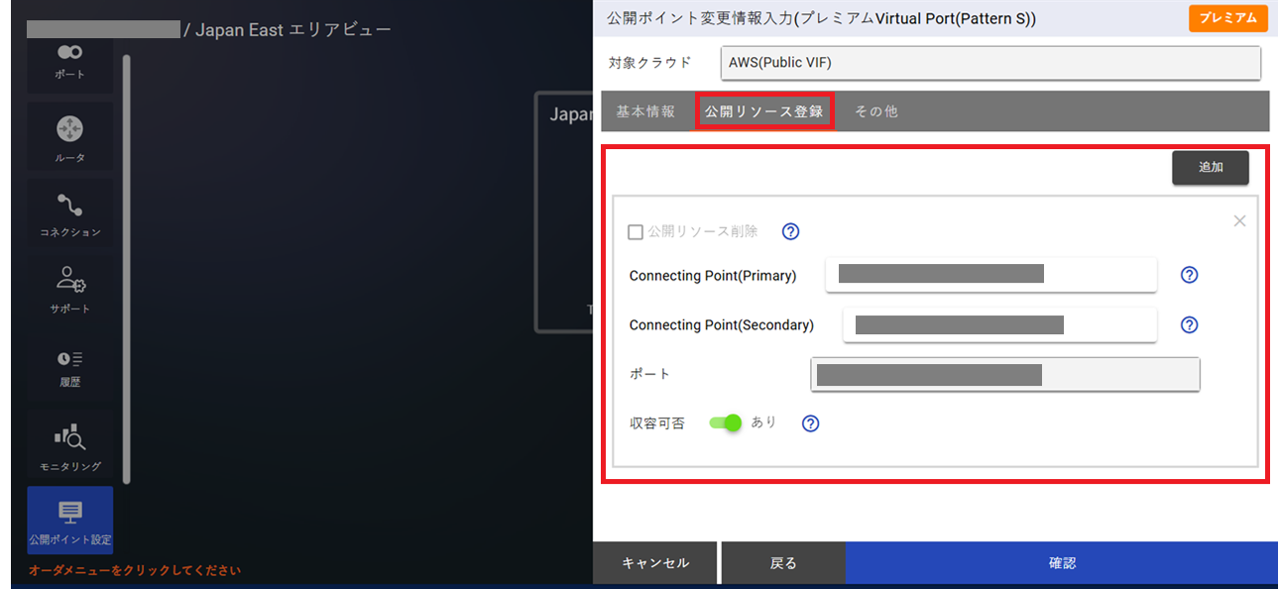View the 履歴 history panel
1280x589 pixels.
[x=68, y=367]
